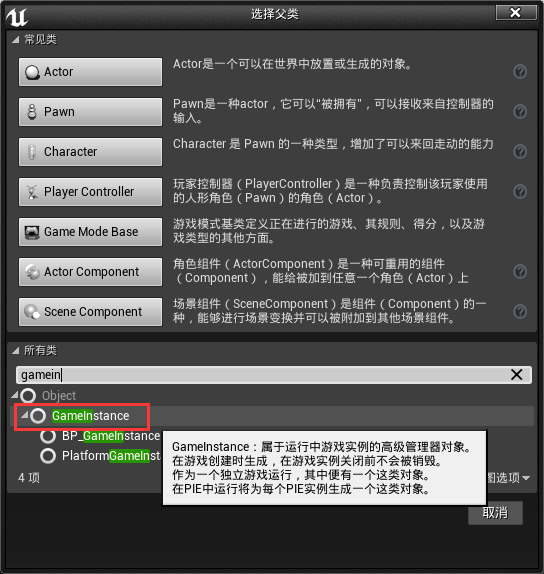Open help for the Pawn class
The height and width of the screenshot is (574, 544).
[x=520, y=111]
